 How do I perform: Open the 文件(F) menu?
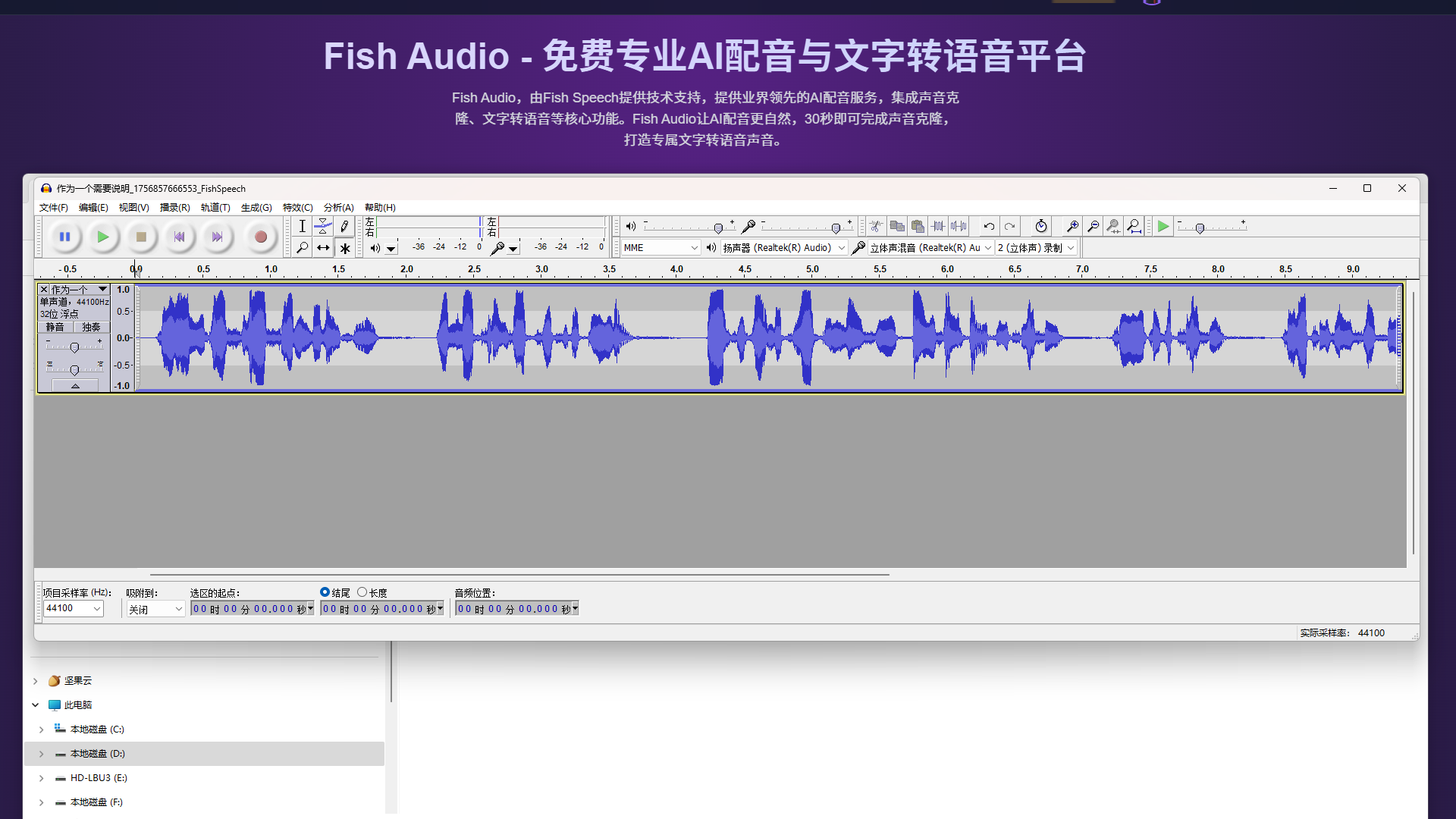tap(53, 207)
